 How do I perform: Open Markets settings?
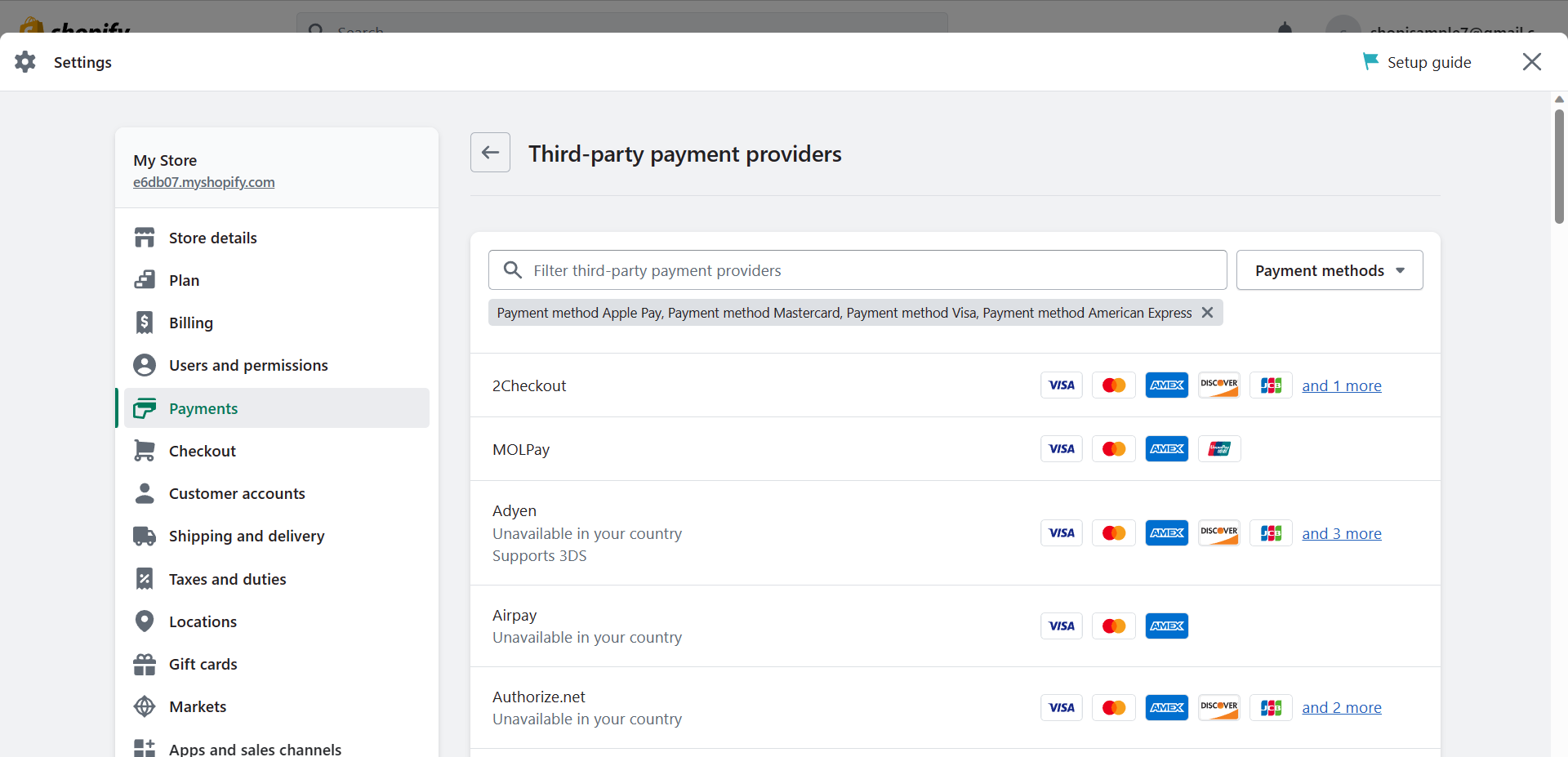(x=277, y=706)
